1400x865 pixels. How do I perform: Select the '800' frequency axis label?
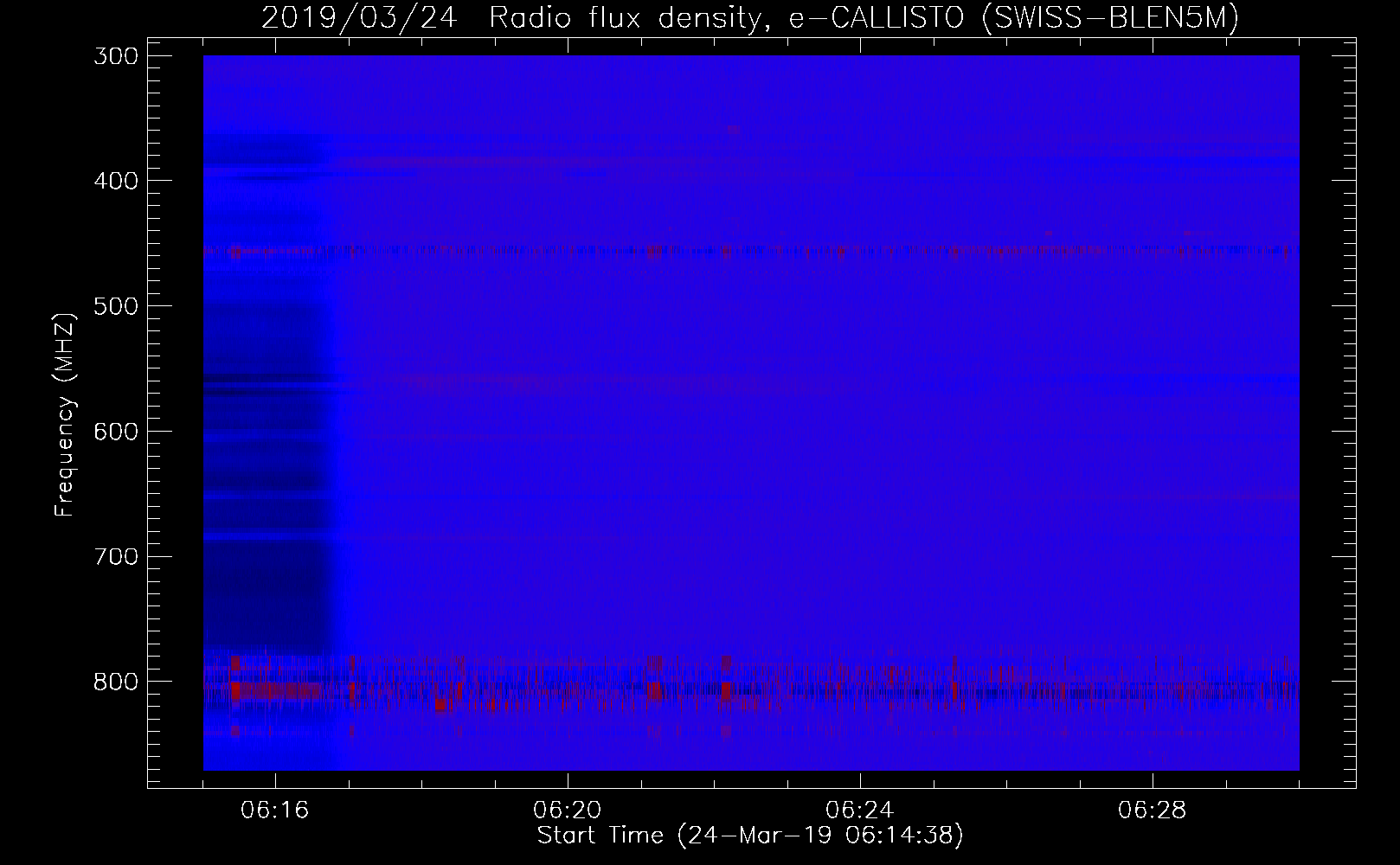[x=115, y=682]
